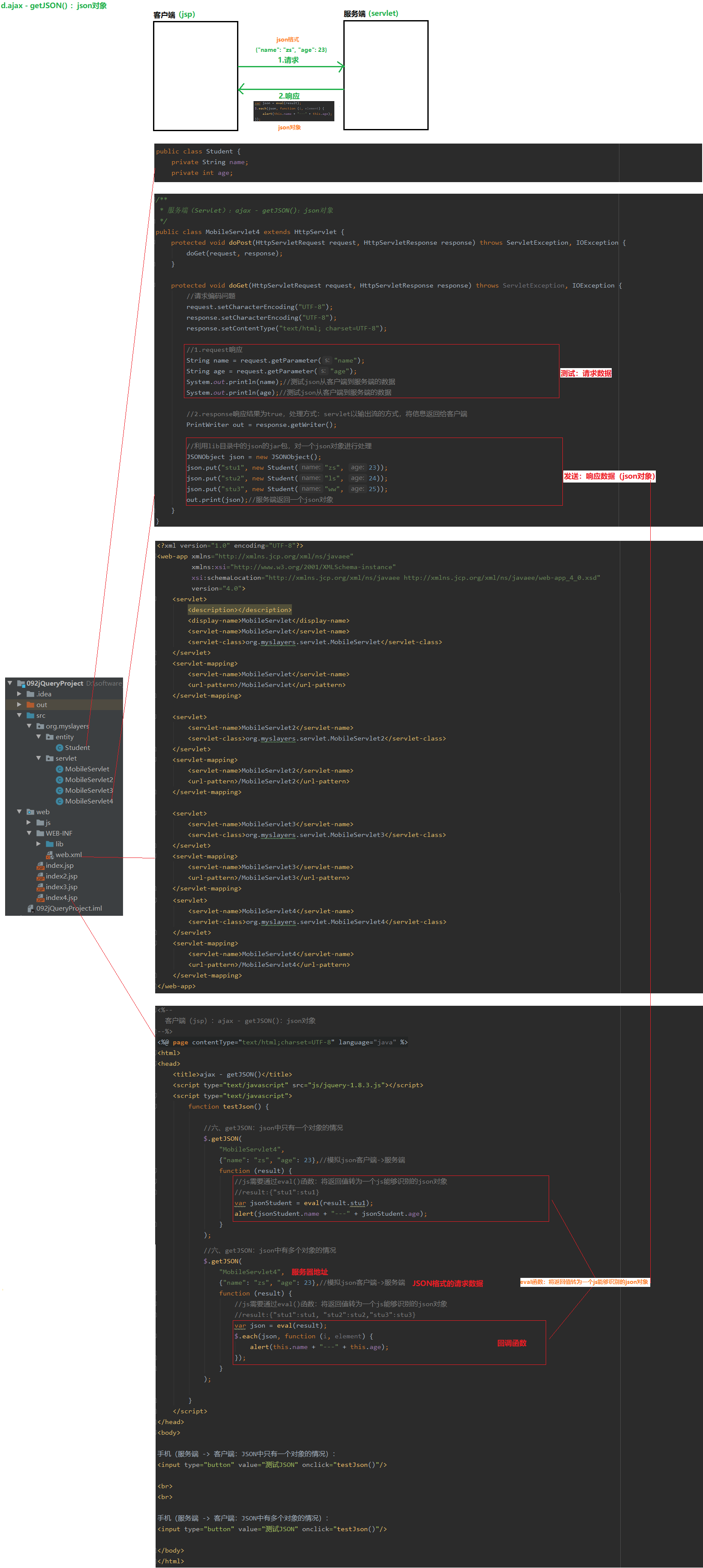Collapse the servlet package arrow
This screenshot has width=703, height=1568.
coord(38,759)
